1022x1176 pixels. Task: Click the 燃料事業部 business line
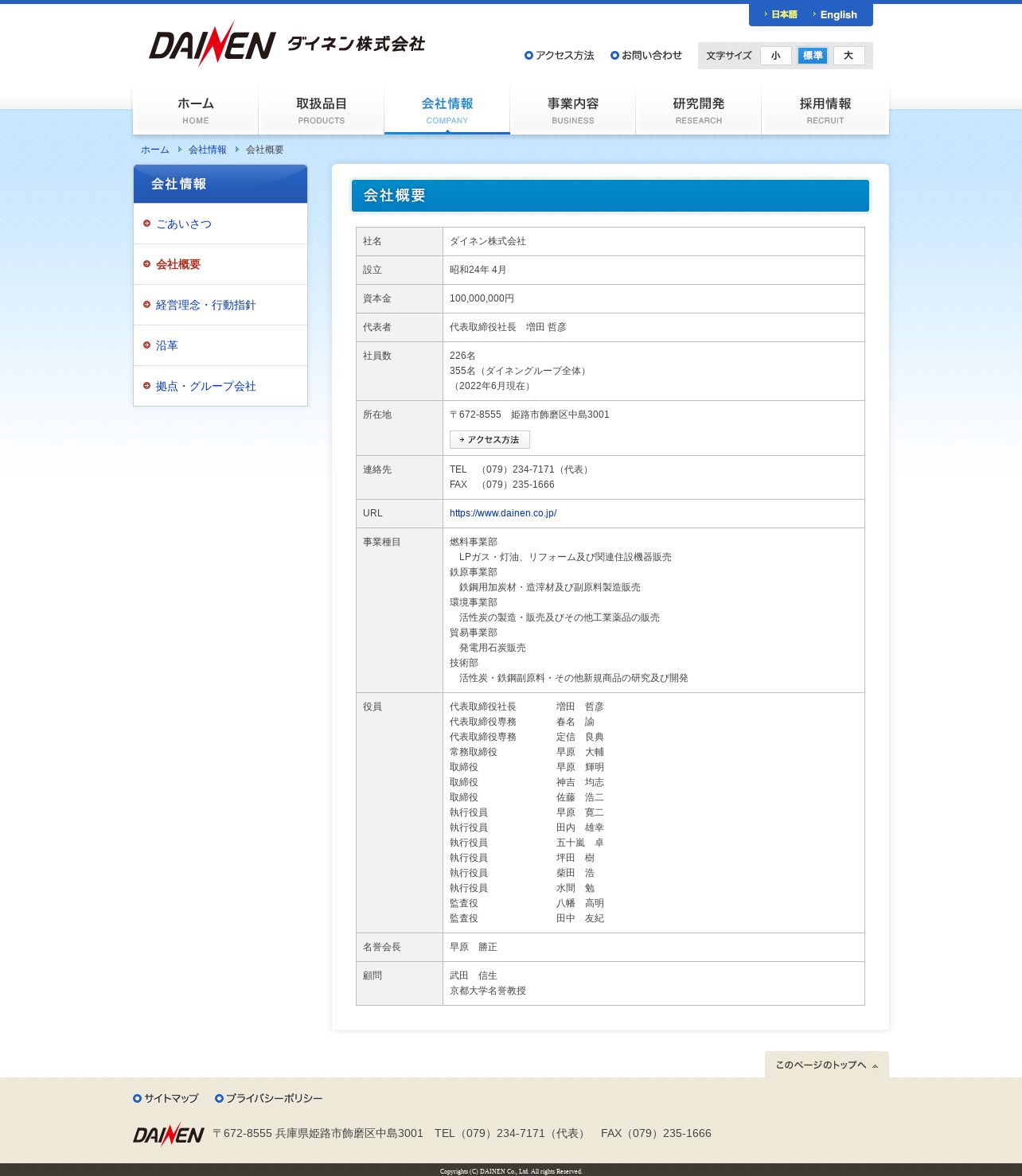click(x=474, y=542)
